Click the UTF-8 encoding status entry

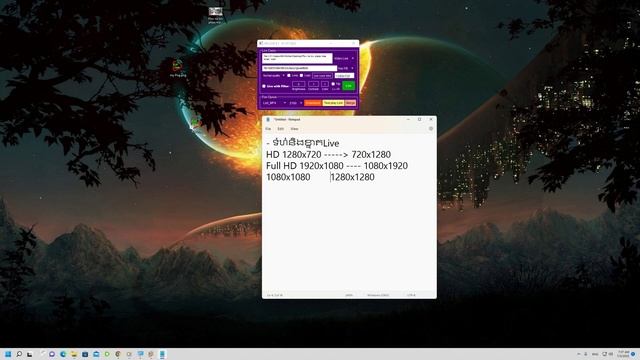click(x=411, y=295)
